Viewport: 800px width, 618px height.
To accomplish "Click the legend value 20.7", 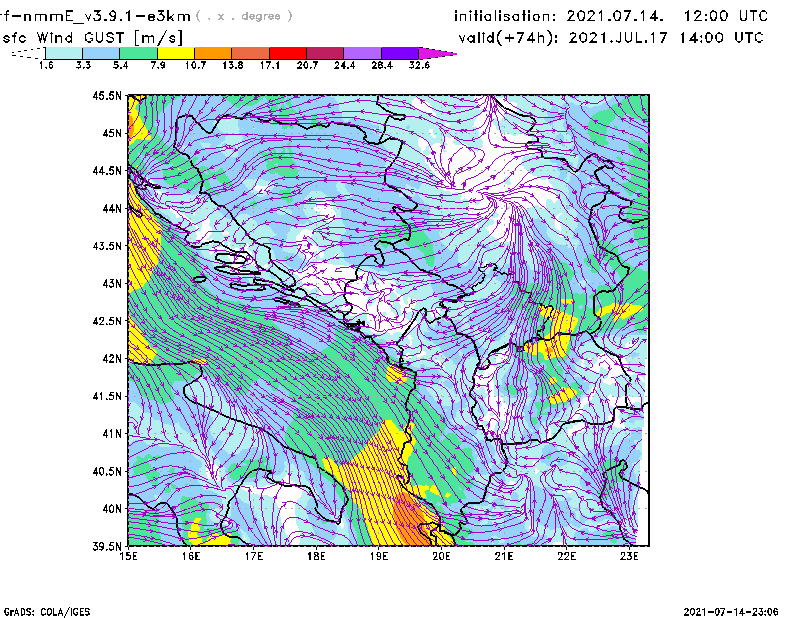I will pyautogui.click(x=307, y=65).
